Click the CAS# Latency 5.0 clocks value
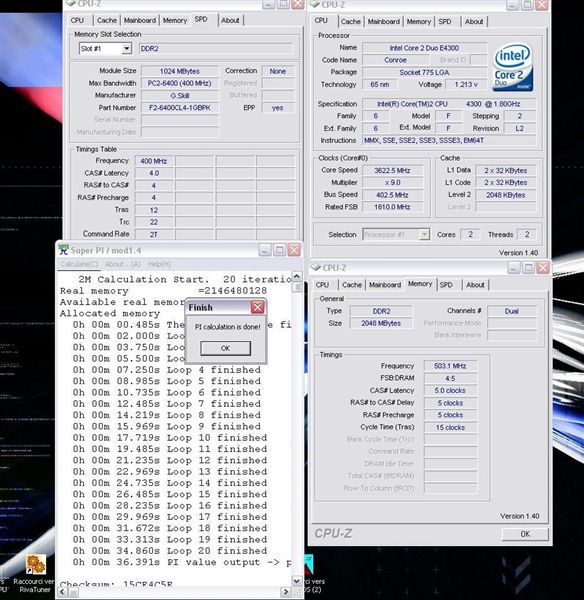The width and height of the screenshot is (584, 600). [x=450, y=390]
